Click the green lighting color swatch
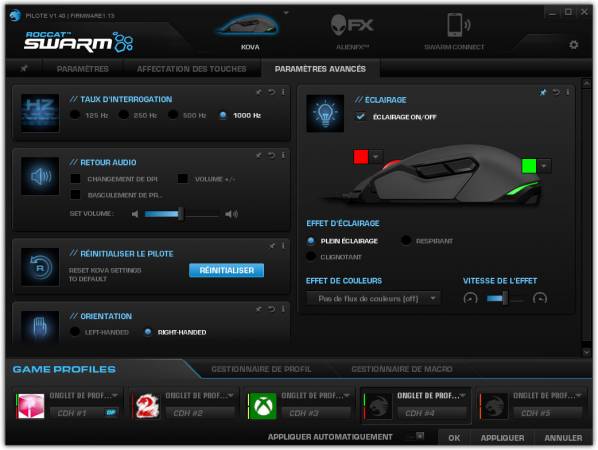 pos(529,166)
